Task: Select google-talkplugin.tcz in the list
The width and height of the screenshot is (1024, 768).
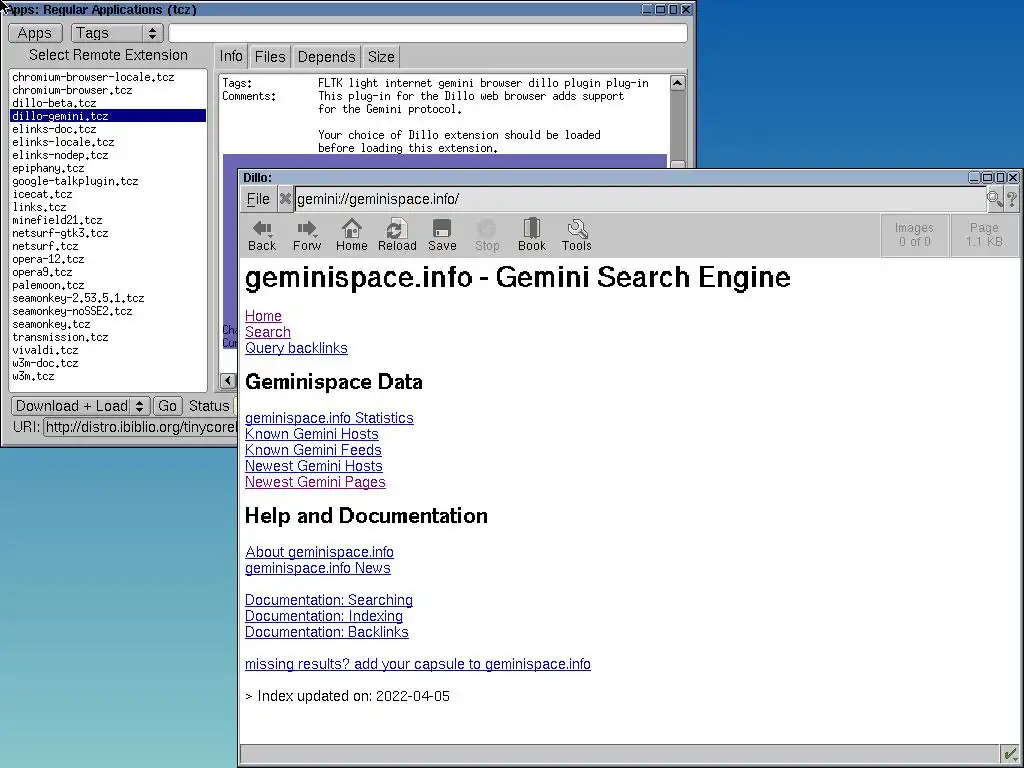Action: click(108, 182)
